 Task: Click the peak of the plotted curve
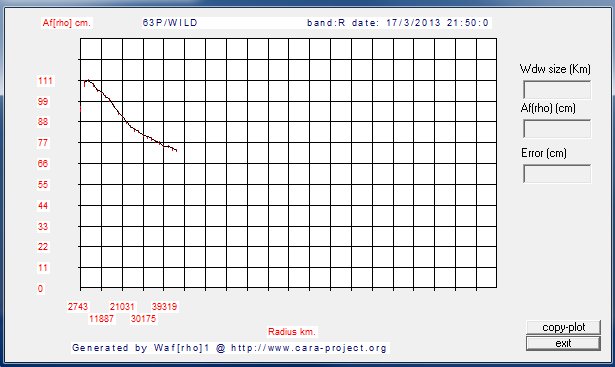tap(89, 80)
